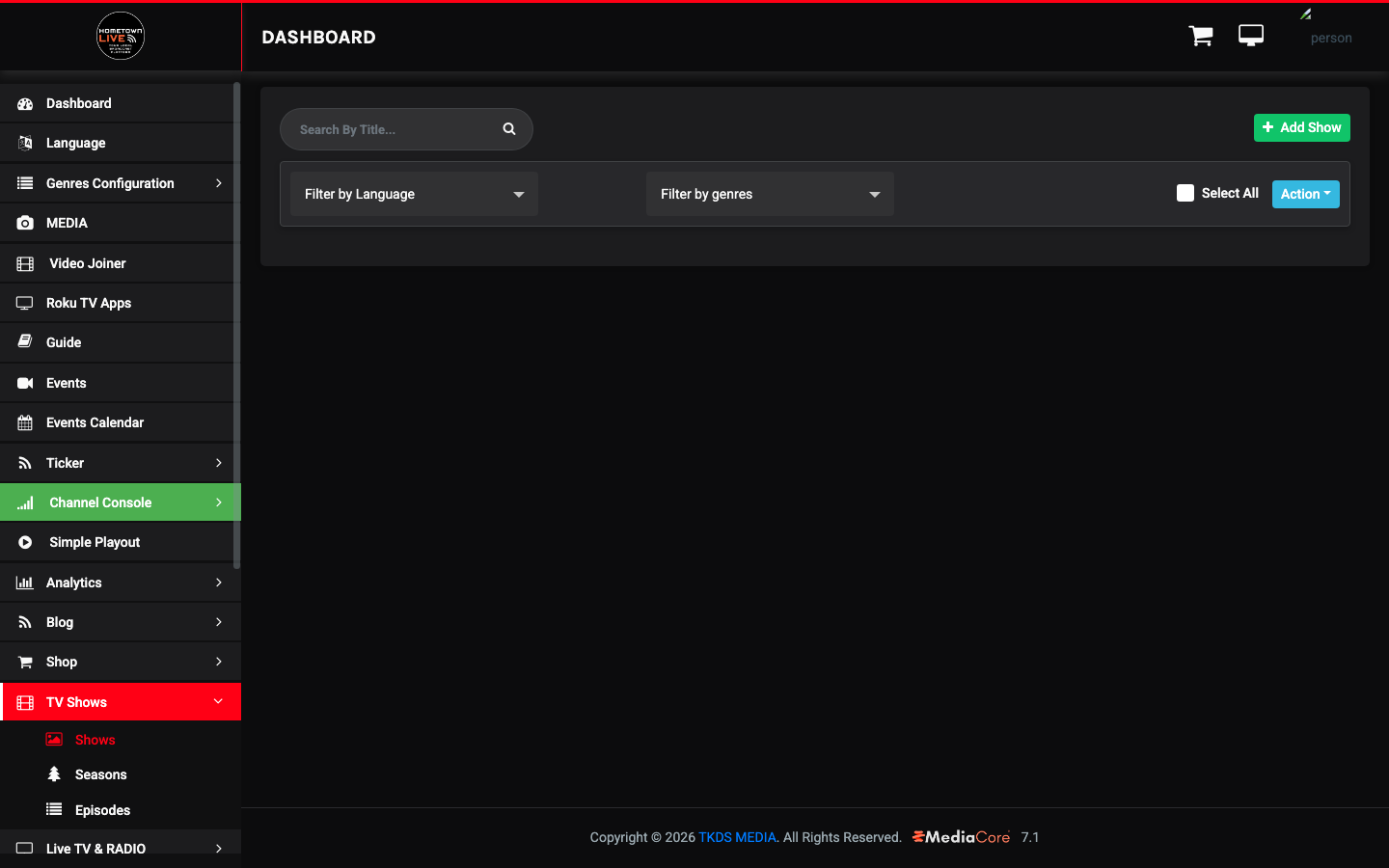1389x868 pixels.
Task: Open the Action dropdown button
Action: 1306,194
